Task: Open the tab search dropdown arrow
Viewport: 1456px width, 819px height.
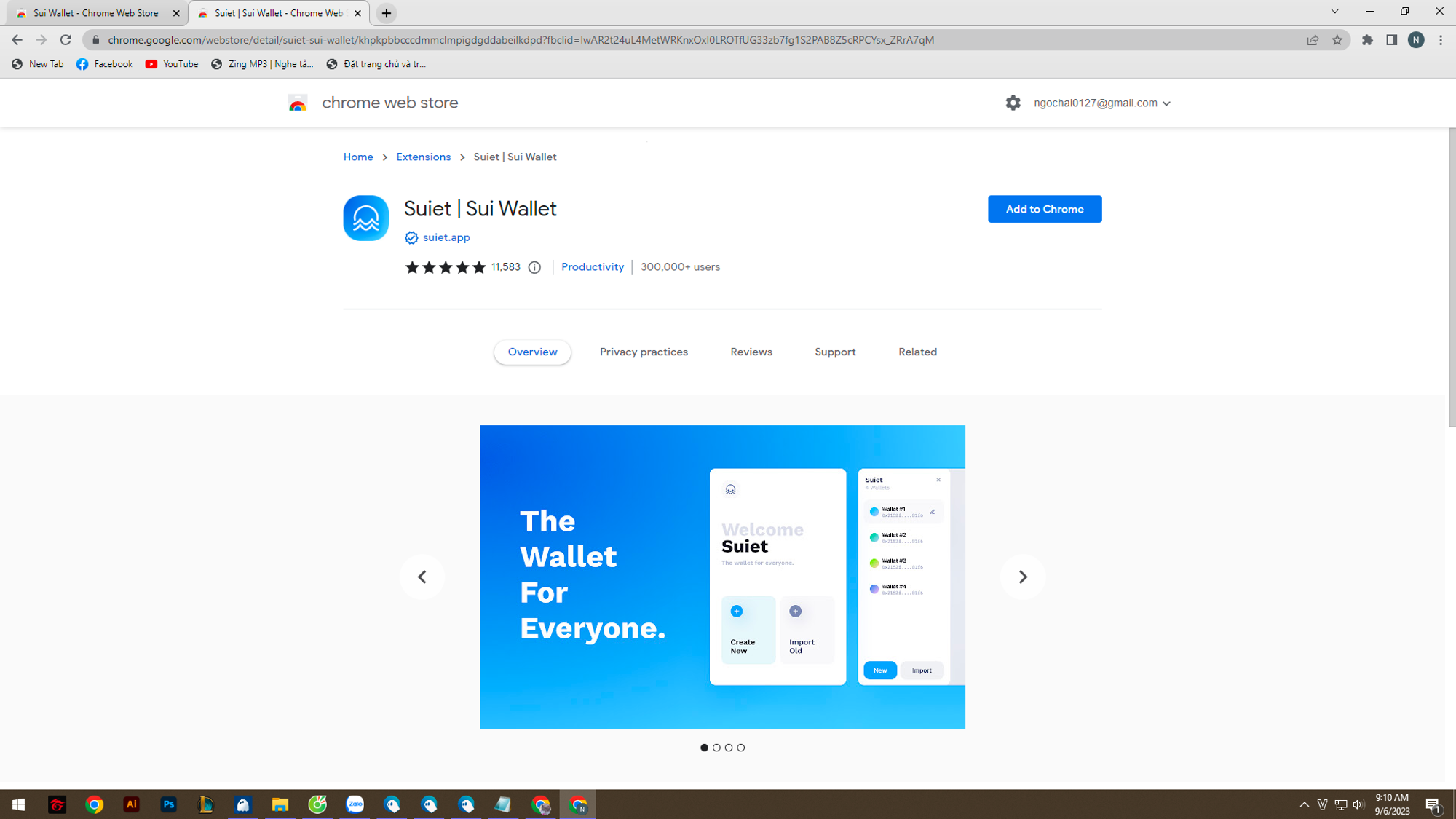Action: click(x=1334, y=11)
